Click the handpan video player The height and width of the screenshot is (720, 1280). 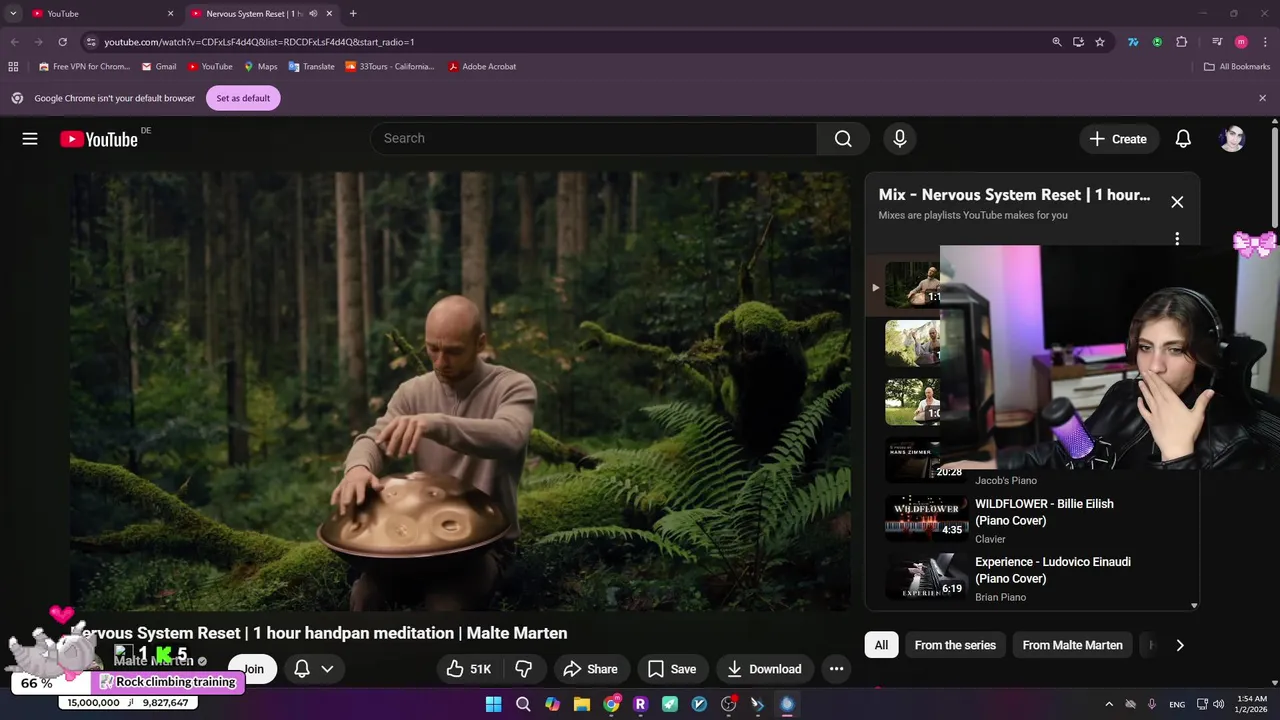tap(460, 391)
